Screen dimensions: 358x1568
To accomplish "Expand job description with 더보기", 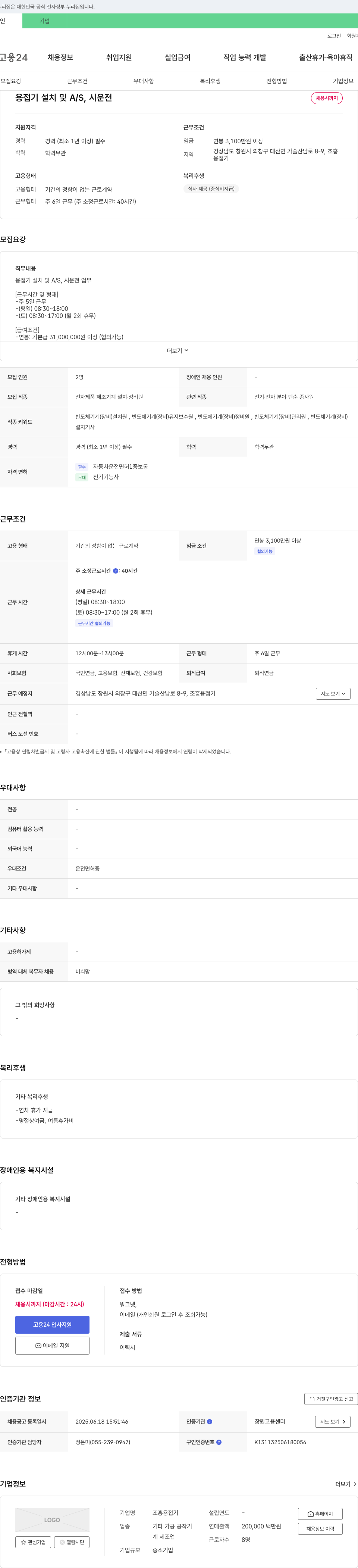I will pos(178,351).
